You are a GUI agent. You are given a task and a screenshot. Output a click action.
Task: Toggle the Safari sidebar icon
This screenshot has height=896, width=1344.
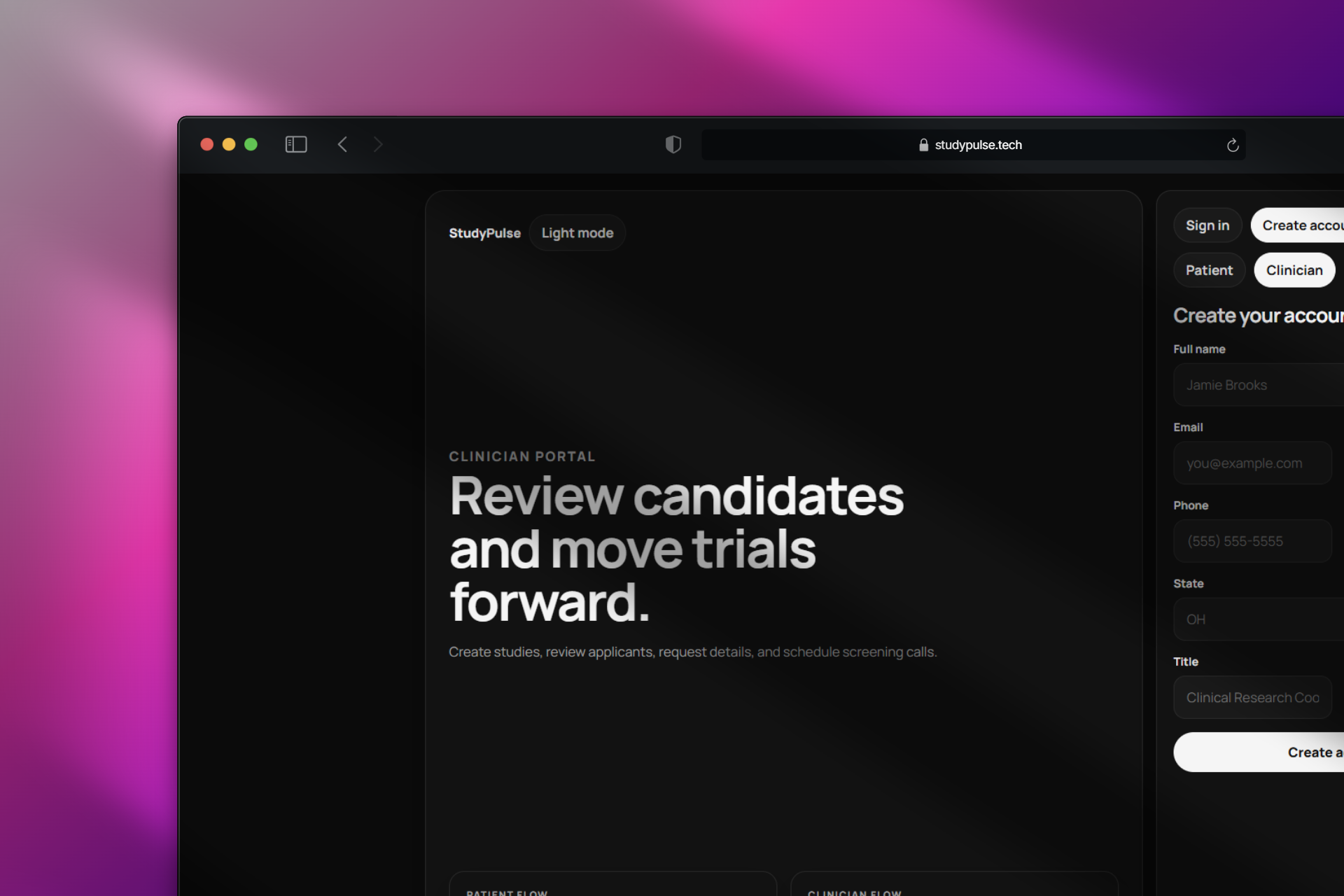coord(296,144)
